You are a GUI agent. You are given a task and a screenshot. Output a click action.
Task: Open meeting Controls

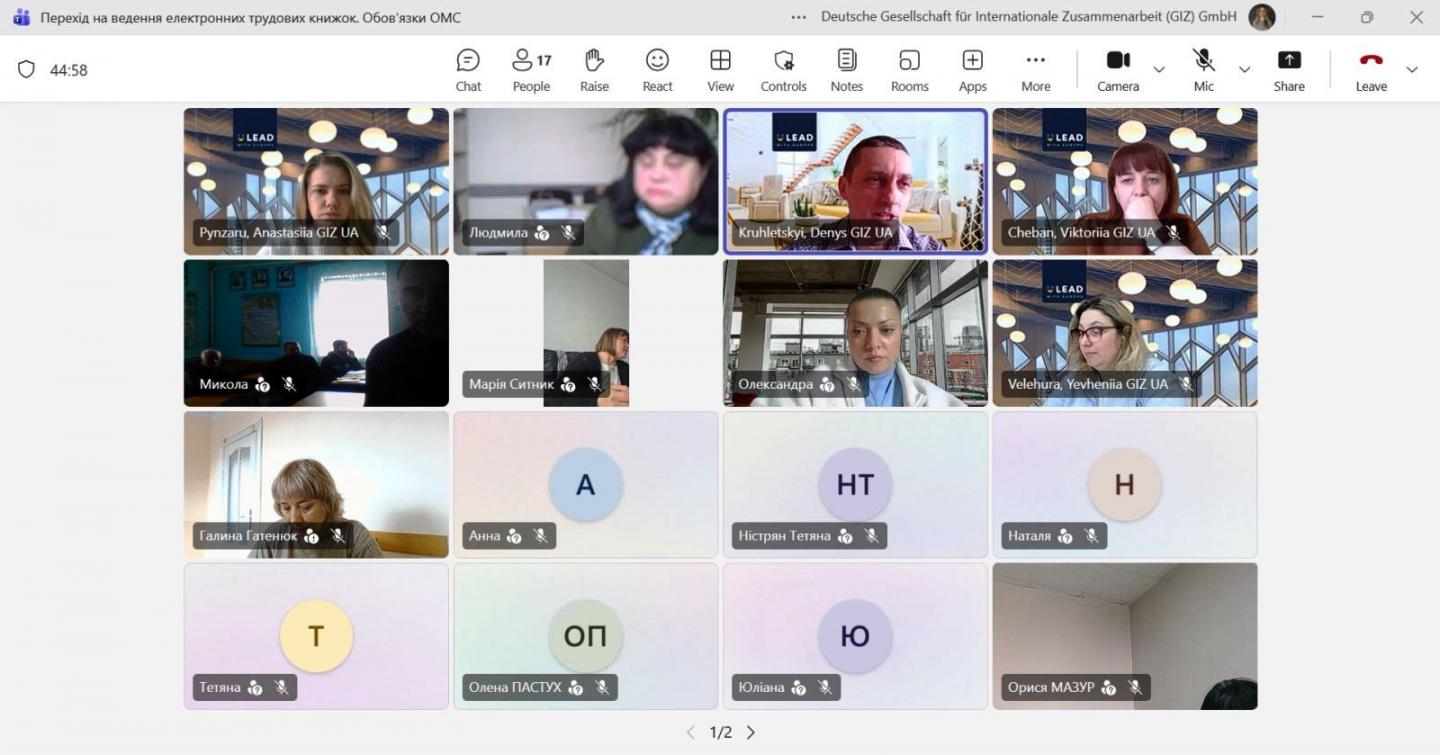[783, 69]
